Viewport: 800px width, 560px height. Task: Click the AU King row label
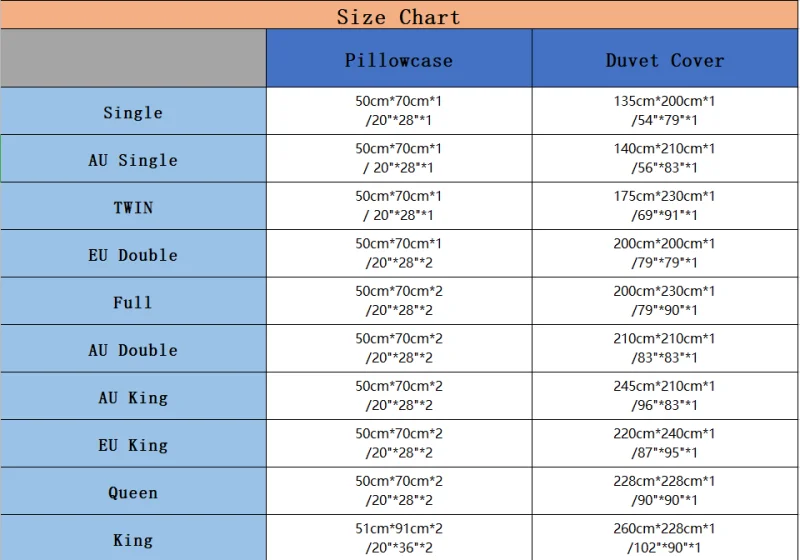(133, 397)
